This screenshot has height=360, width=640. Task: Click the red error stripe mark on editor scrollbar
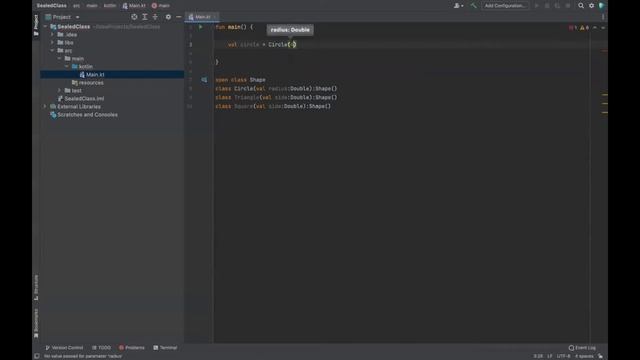(604, 51)
